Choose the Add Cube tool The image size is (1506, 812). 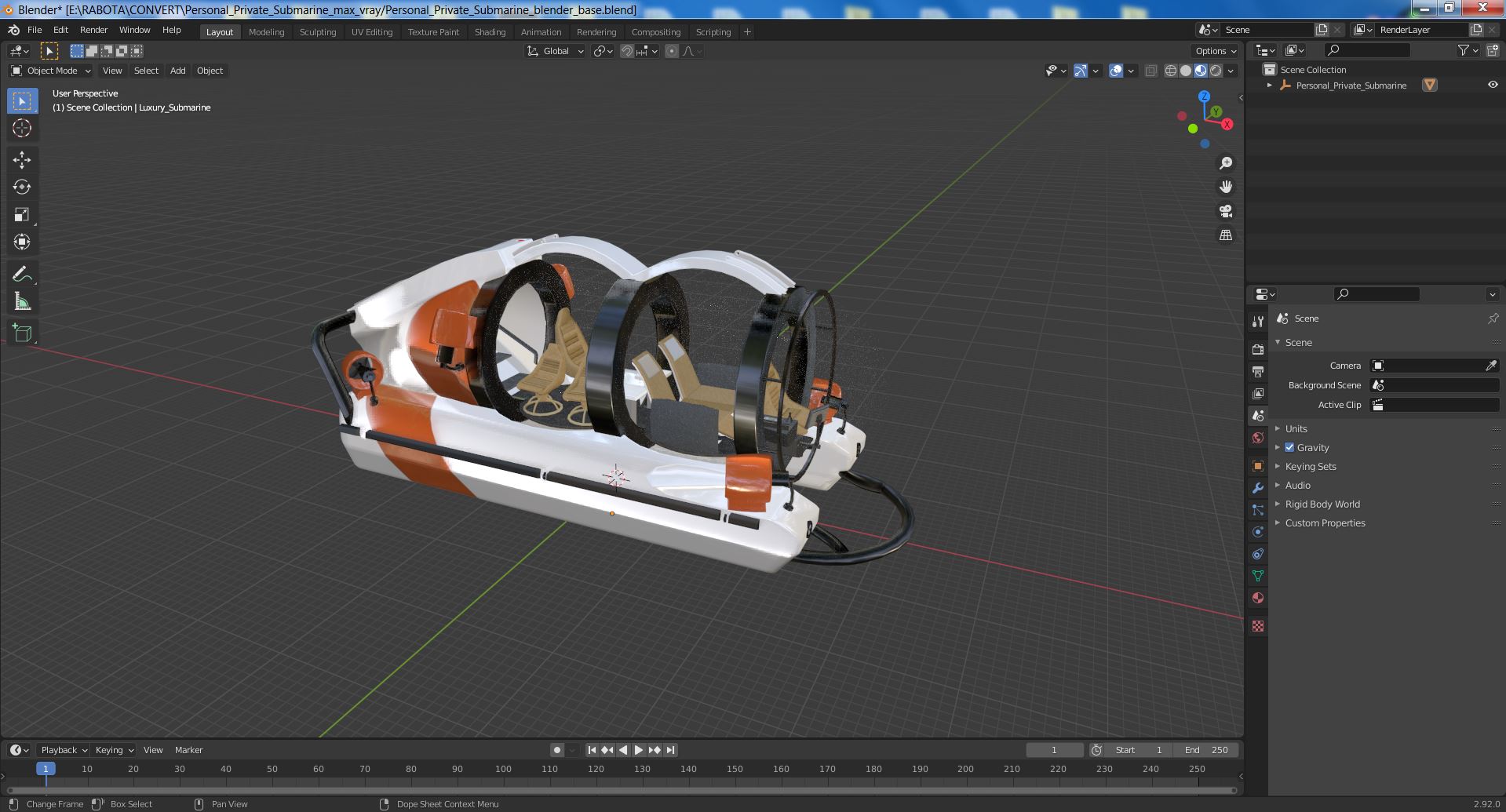pos(21,333)
